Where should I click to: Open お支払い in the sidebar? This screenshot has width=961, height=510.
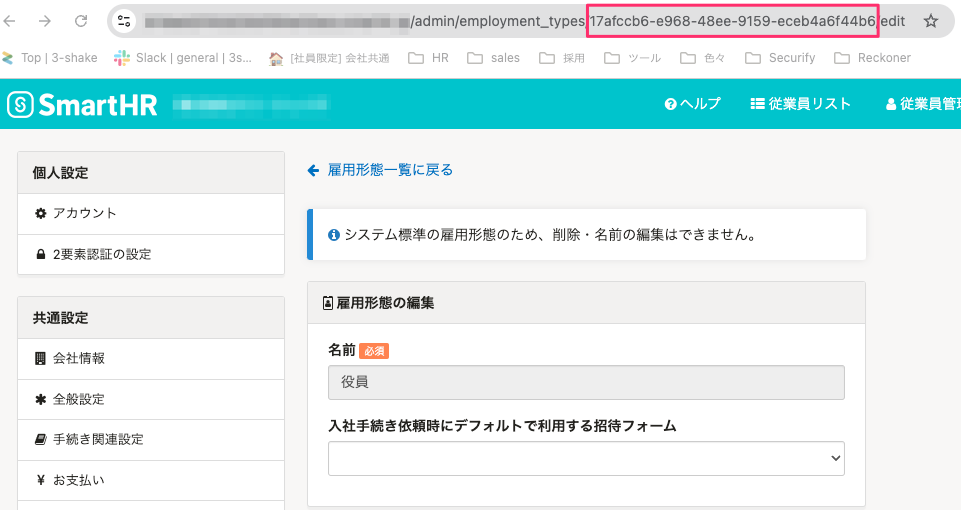pyautogui.click(x=151, y=480)
